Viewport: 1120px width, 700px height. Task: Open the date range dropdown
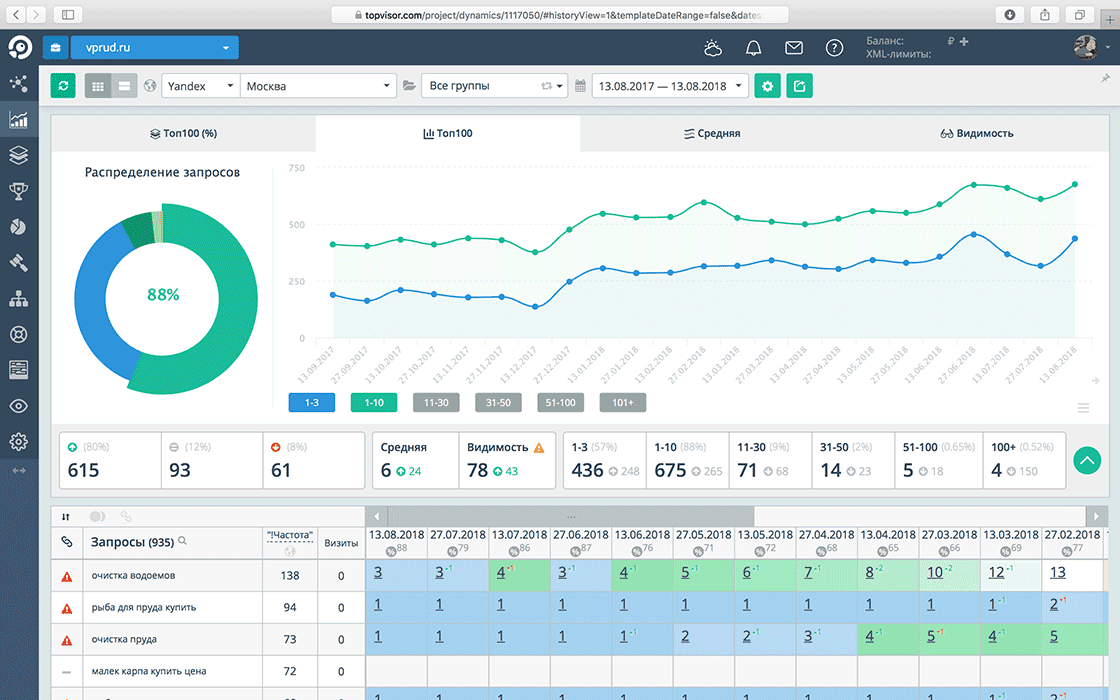pyautogui.click(x=669, y=86)
